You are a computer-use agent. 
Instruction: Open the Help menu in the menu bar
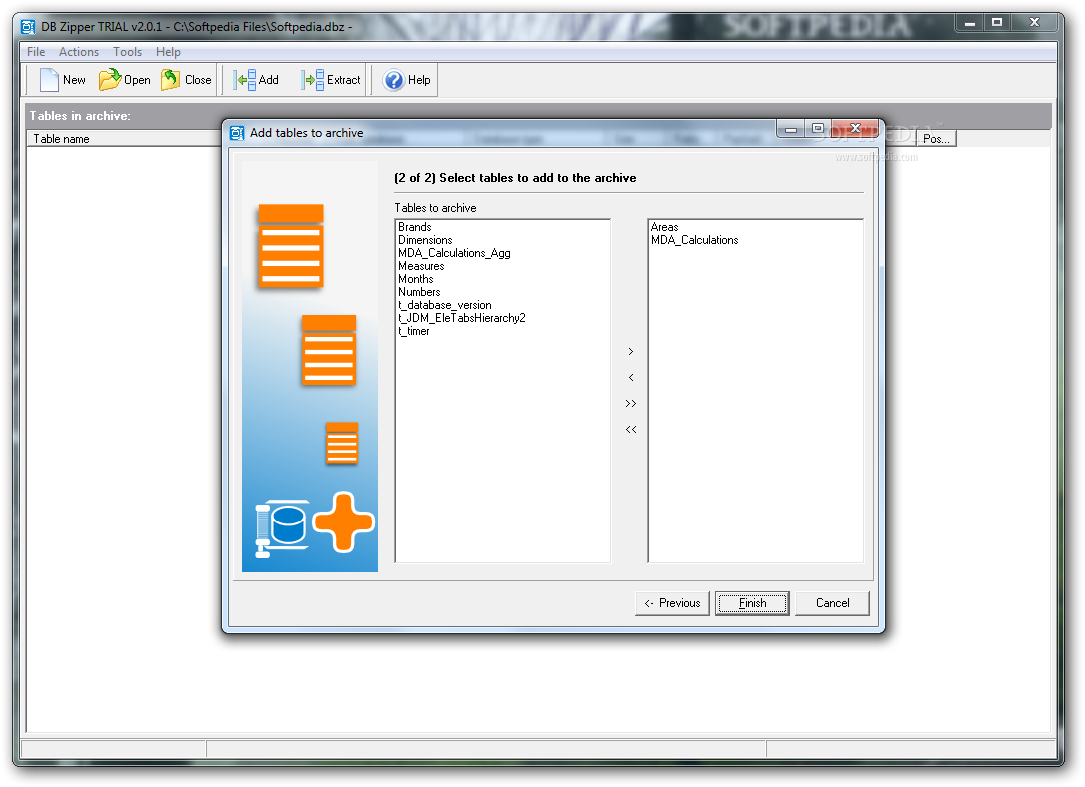(x=168, y=52)
